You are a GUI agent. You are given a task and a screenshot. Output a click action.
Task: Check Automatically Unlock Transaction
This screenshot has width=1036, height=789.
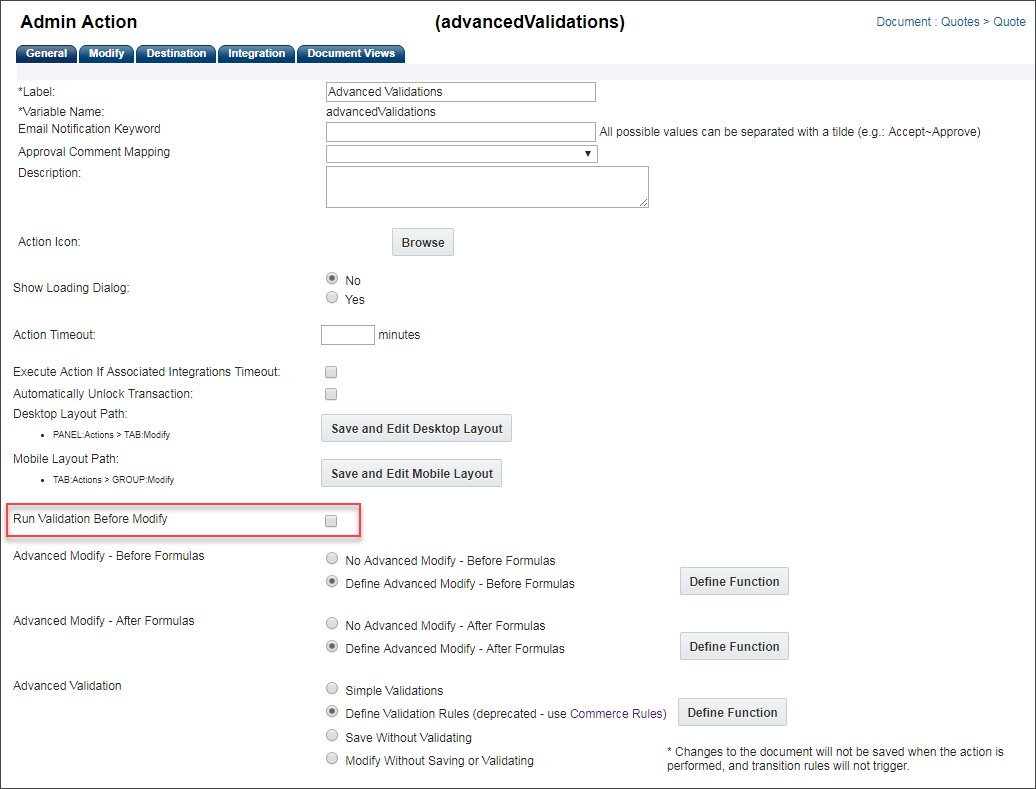pyautogui.click(x=331, y=394)
